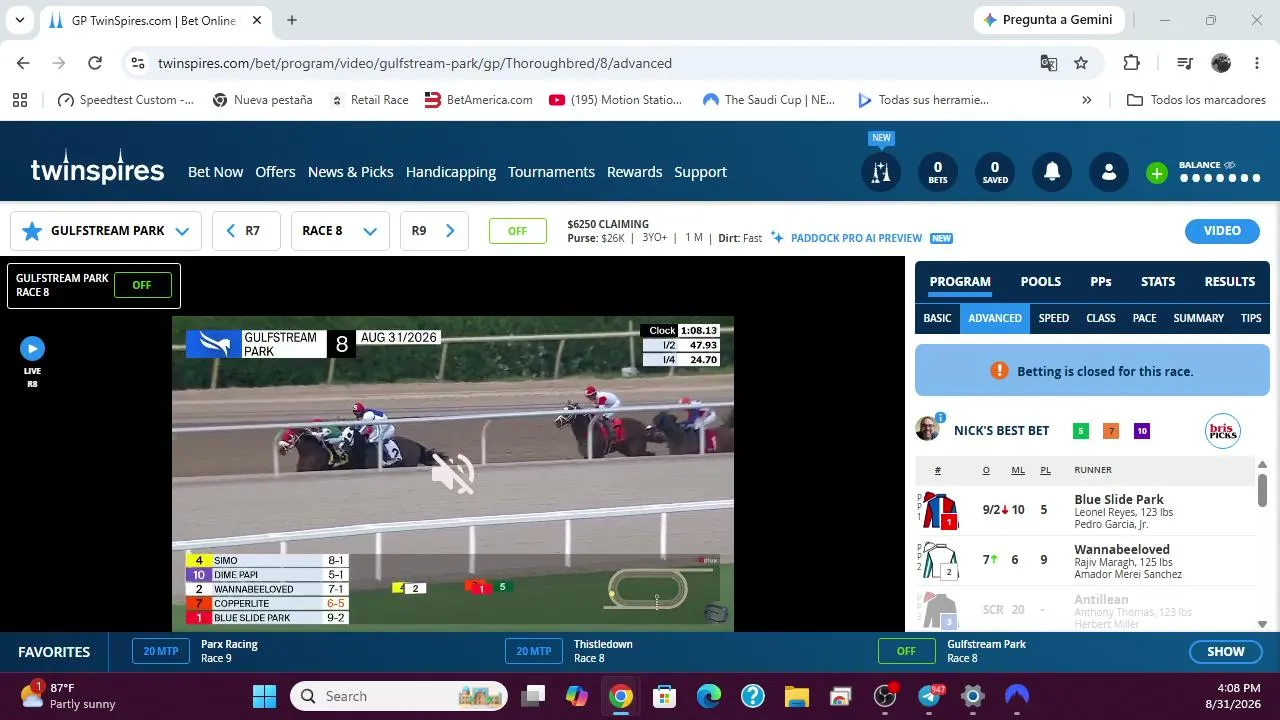Viewport: 1280px width, 720px height.
Task: Open Parx Racing Race 9 favorite
Action: click(x=195, y=651)
